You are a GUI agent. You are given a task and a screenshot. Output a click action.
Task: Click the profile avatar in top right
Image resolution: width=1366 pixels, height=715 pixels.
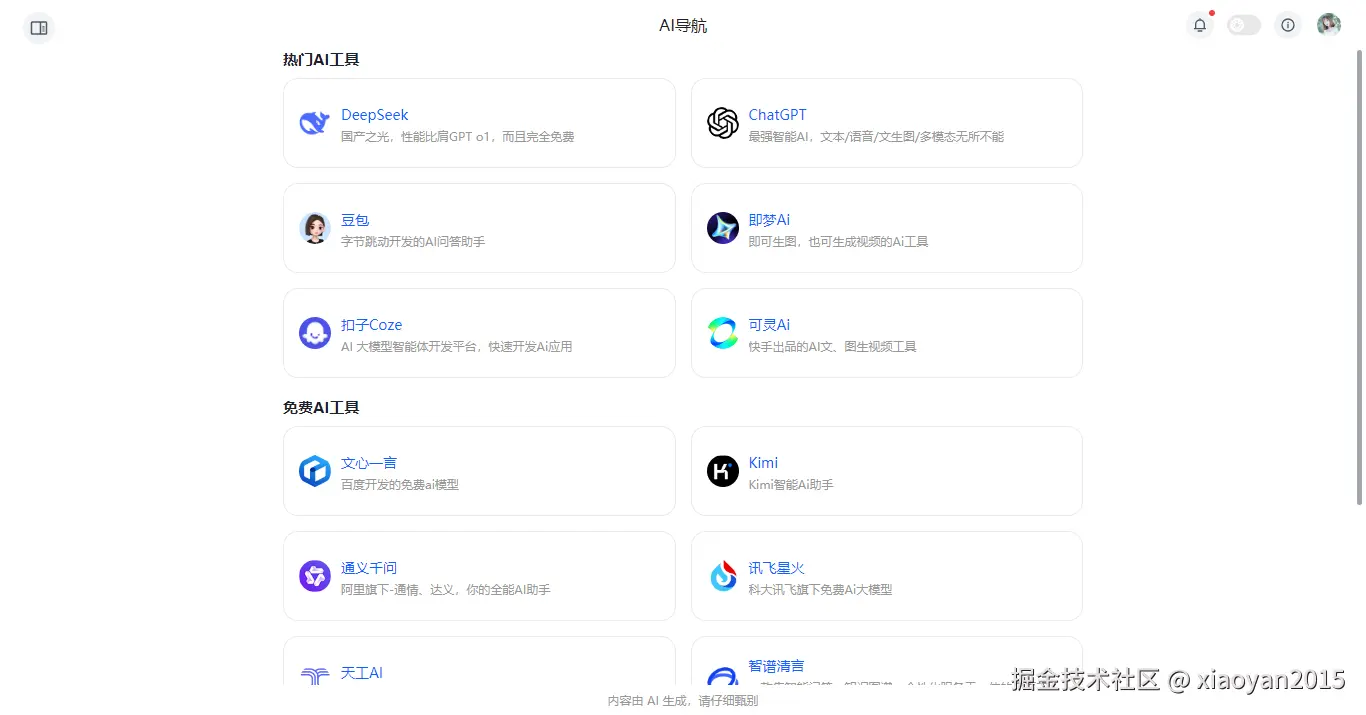pyautogui.click(x=1329, y=24)
